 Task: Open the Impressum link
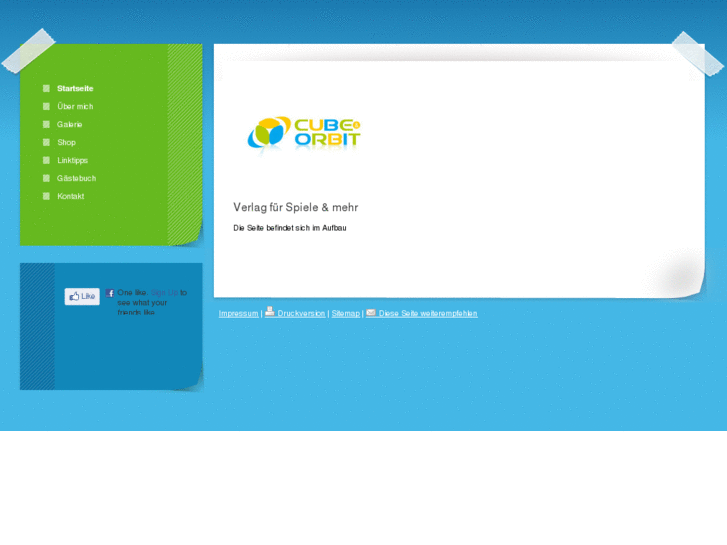(x=238, y=314)
